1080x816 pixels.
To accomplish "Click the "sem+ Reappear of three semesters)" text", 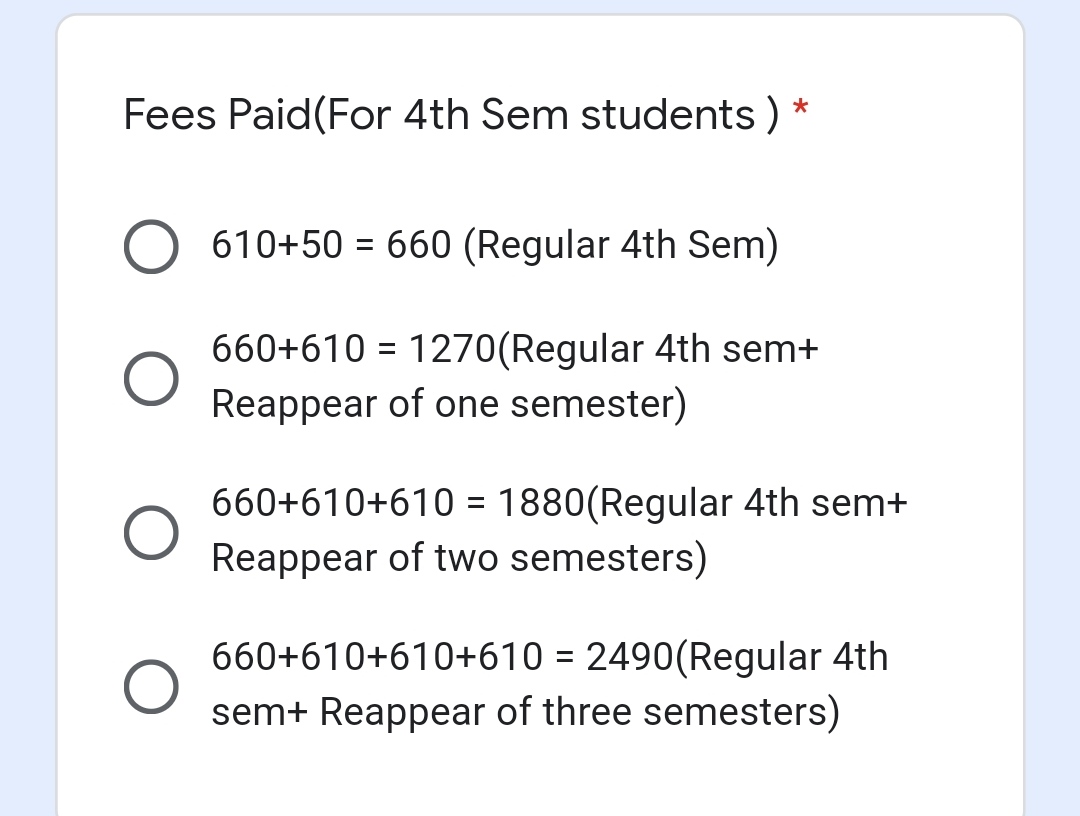I will tap(525, 712).
